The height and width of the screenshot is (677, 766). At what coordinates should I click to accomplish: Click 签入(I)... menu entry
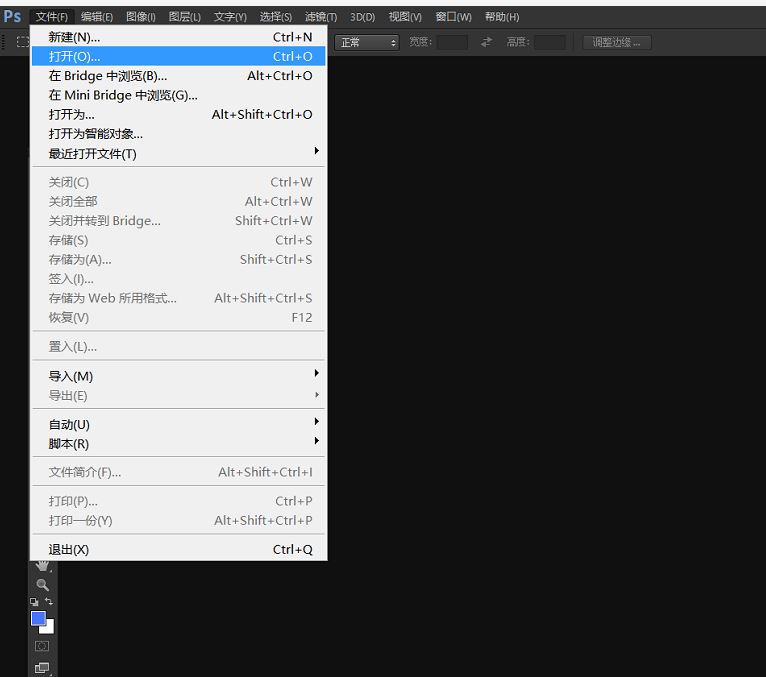click(178, 279)
